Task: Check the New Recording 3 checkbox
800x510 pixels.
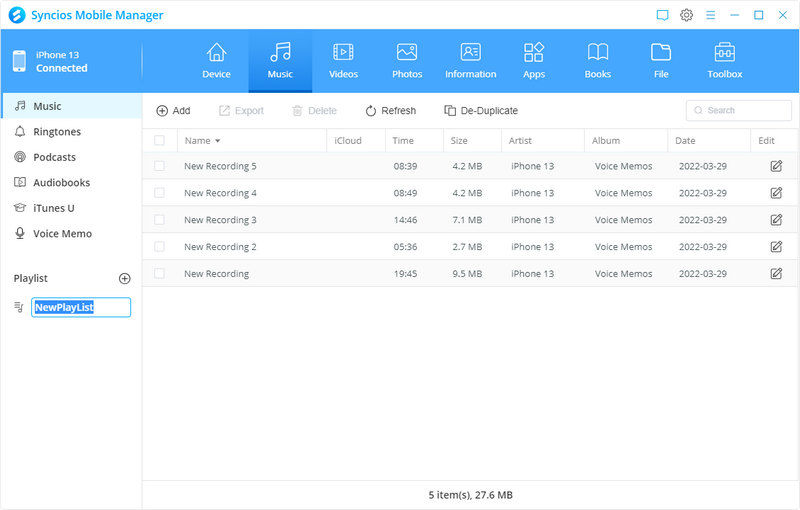Action: tap(159, 220)
